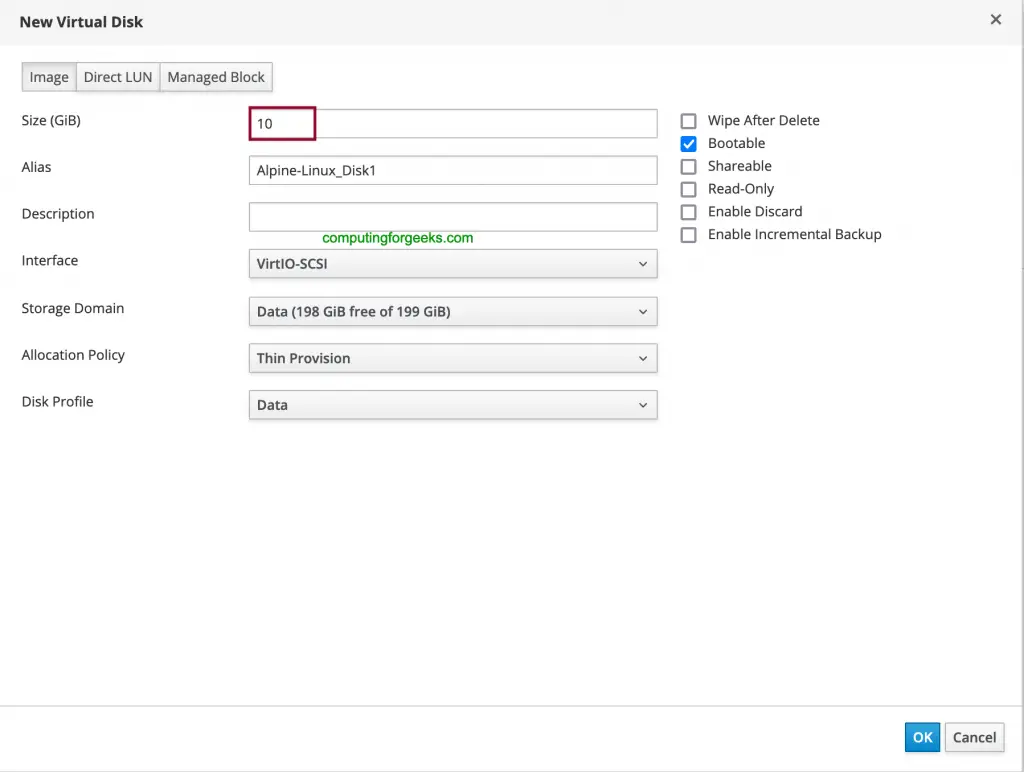Viewport: 1024px width, 772px height.
Task: Select the Managed Block tab
Action: click(x=216, y=77)
